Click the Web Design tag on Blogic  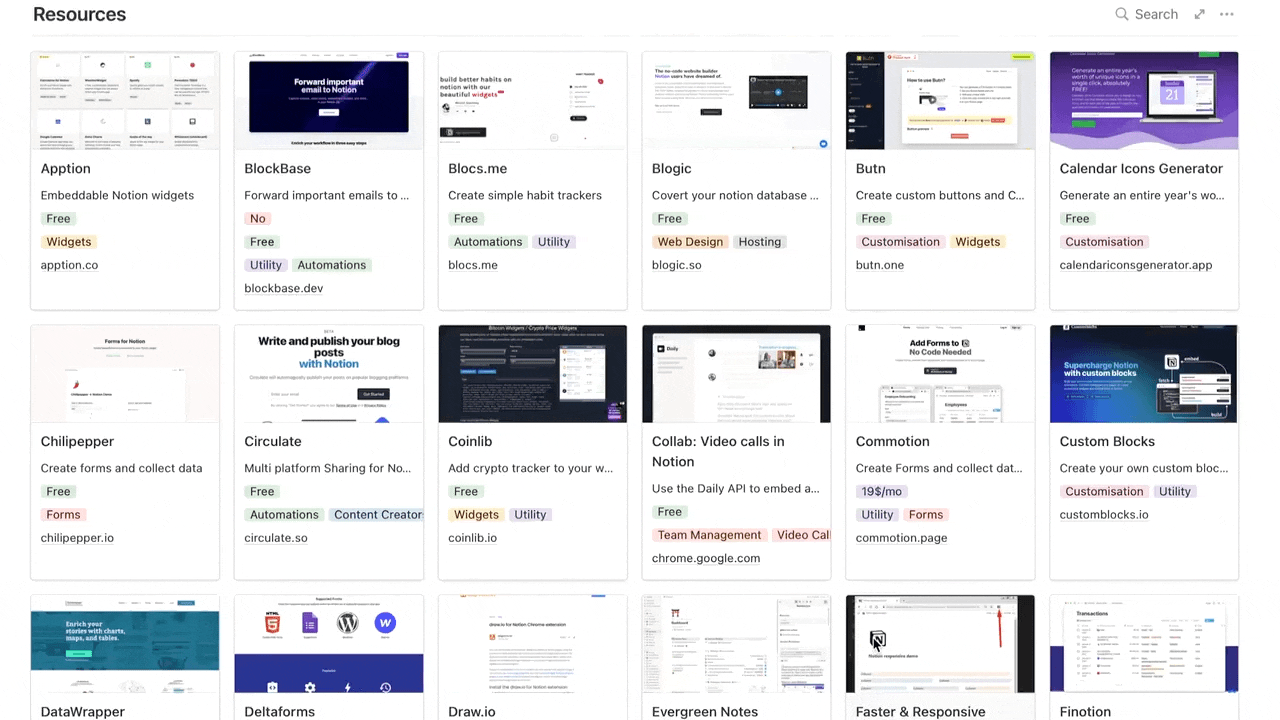(690, 242)
